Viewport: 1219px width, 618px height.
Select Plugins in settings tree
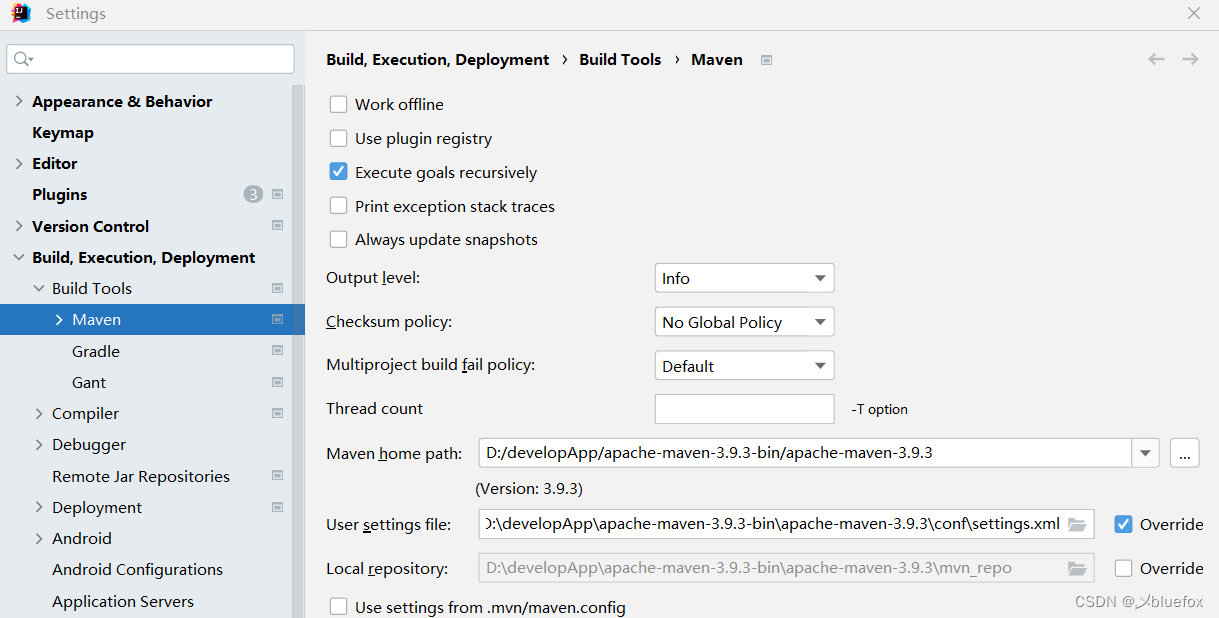pos(60,194)
